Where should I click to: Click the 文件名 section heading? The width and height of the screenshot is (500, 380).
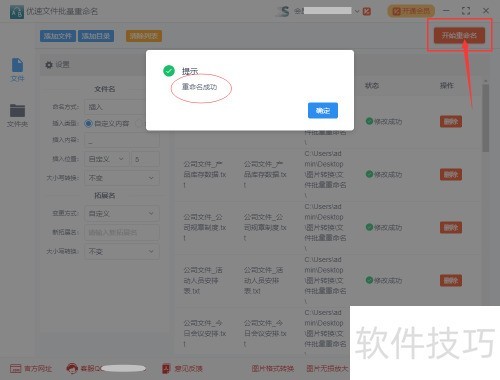[x=105, y=89]
